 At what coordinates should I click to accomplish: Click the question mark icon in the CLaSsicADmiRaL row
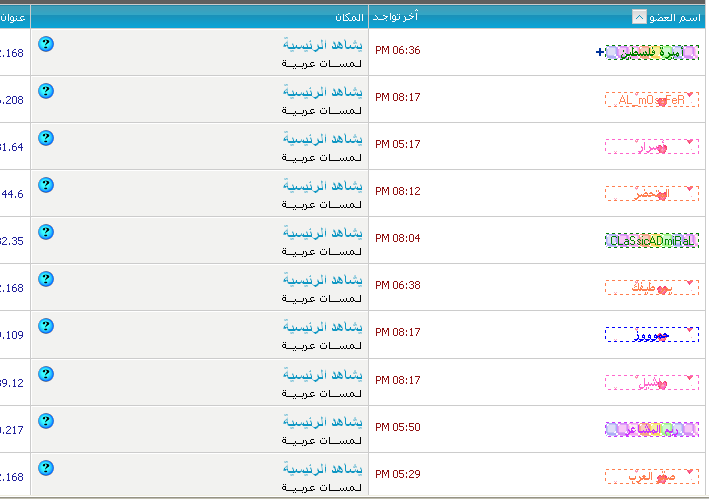[45, 232]
